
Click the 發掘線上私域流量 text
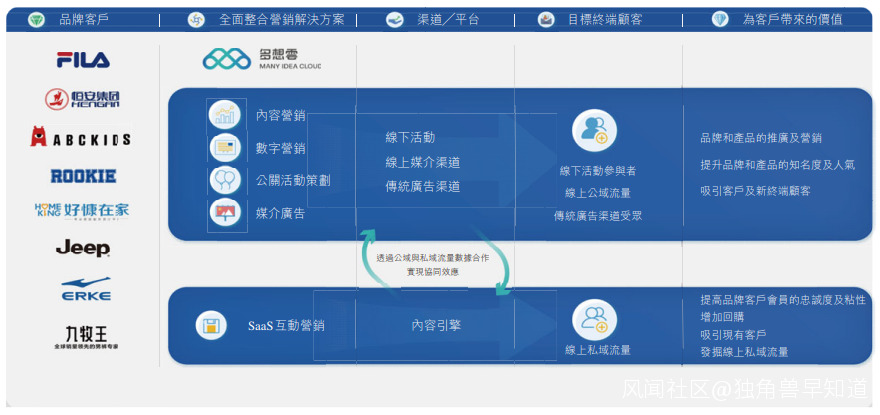744,353
